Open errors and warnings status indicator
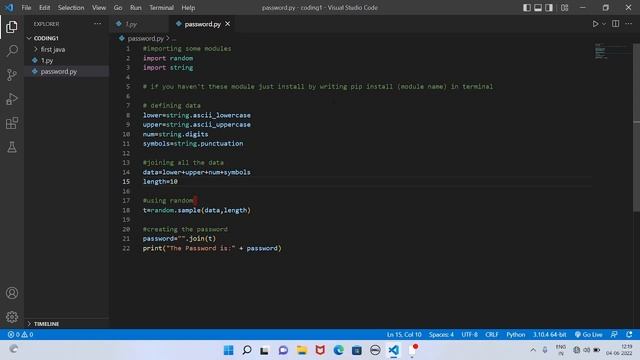 [x=20, y=335]
